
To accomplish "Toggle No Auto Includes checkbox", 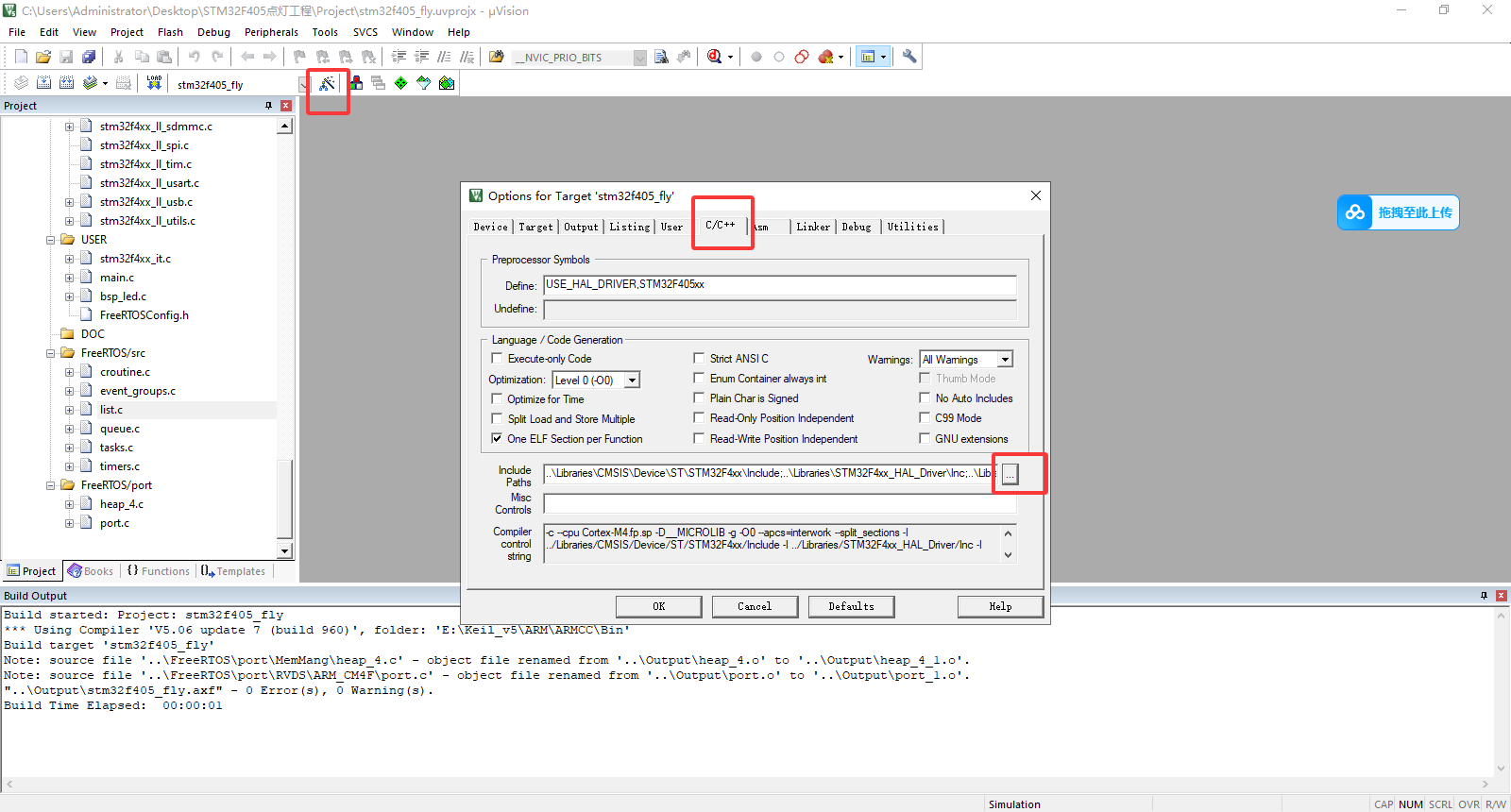I will [x=925, y=398].
